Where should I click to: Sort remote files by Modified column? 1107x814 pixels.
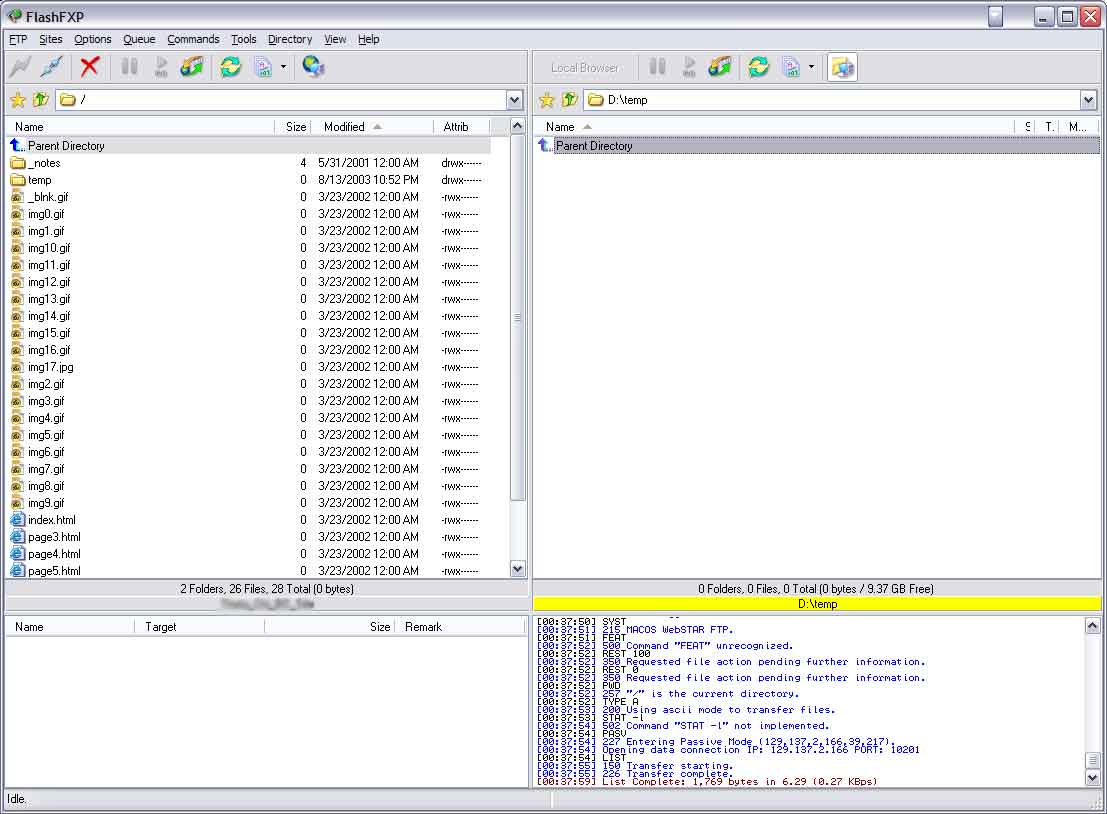(345, 127)
